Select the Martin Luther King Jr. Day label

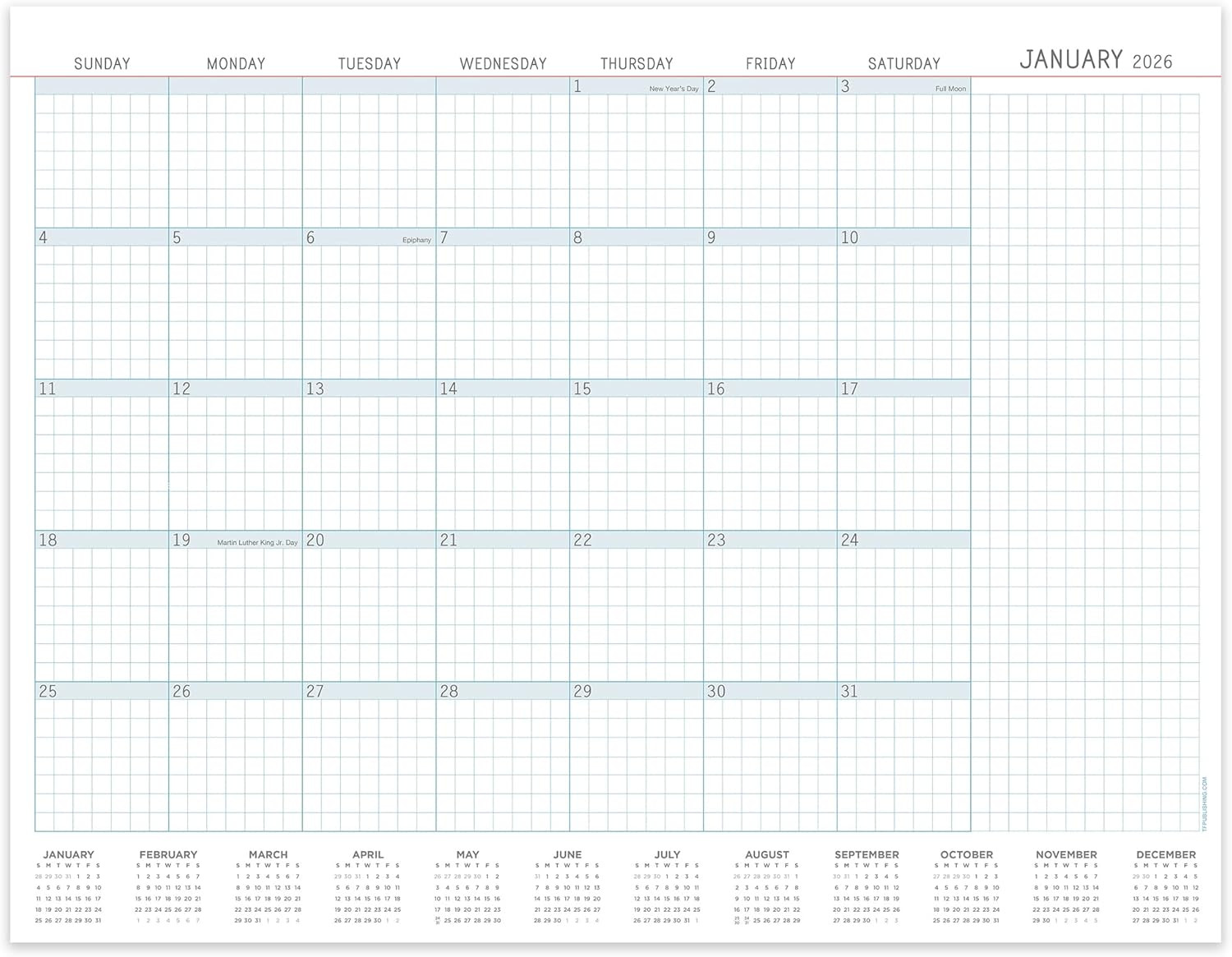(257, 543)
